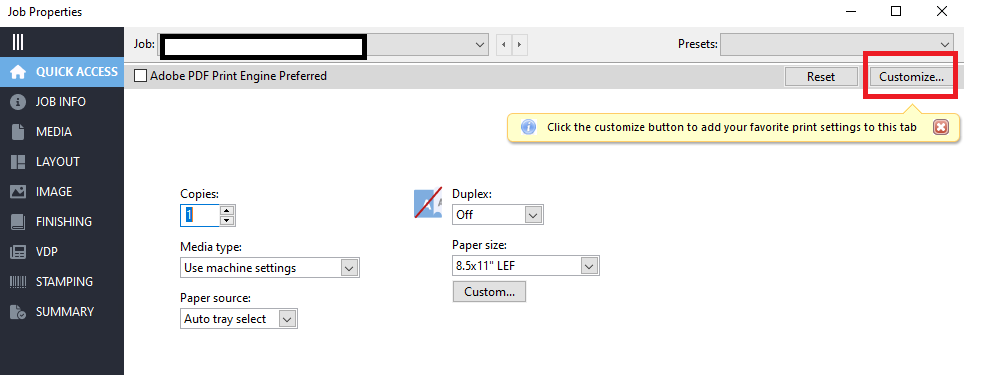
Task: Click the VDP table icon in sidebar
Action: (x=18, y=252)
